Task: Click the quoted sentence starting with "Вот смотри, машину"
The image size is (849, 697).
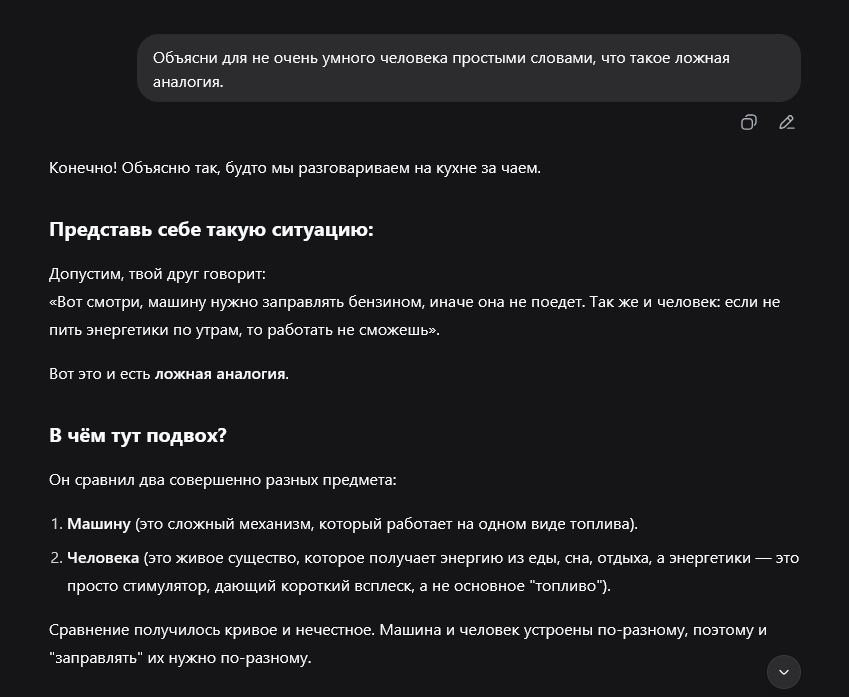Action: pyautogui.click(x=300, y=301)
